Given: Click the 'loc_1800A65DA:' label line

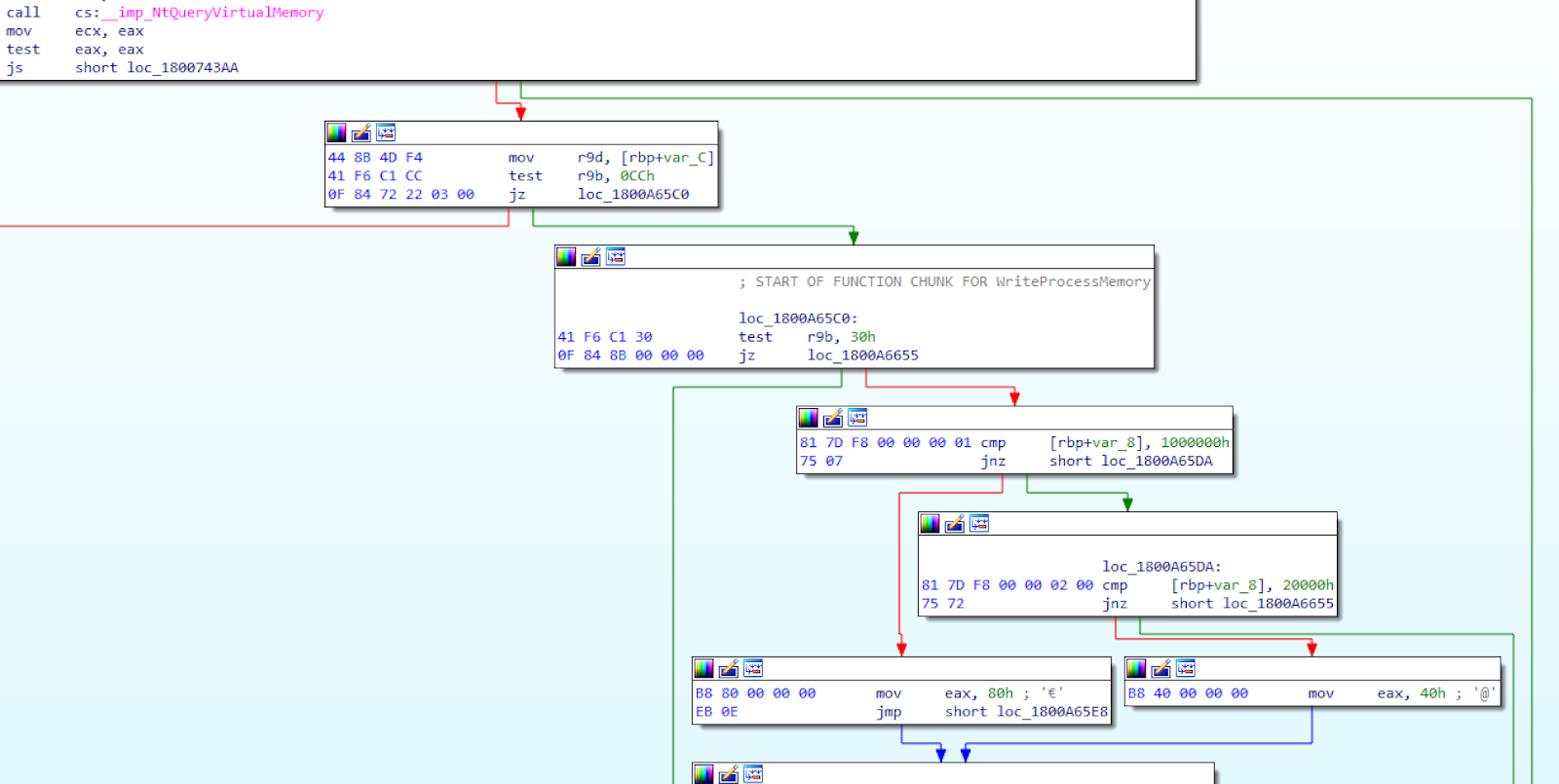Looking at the screenshot, I should tap(1161, 567).
